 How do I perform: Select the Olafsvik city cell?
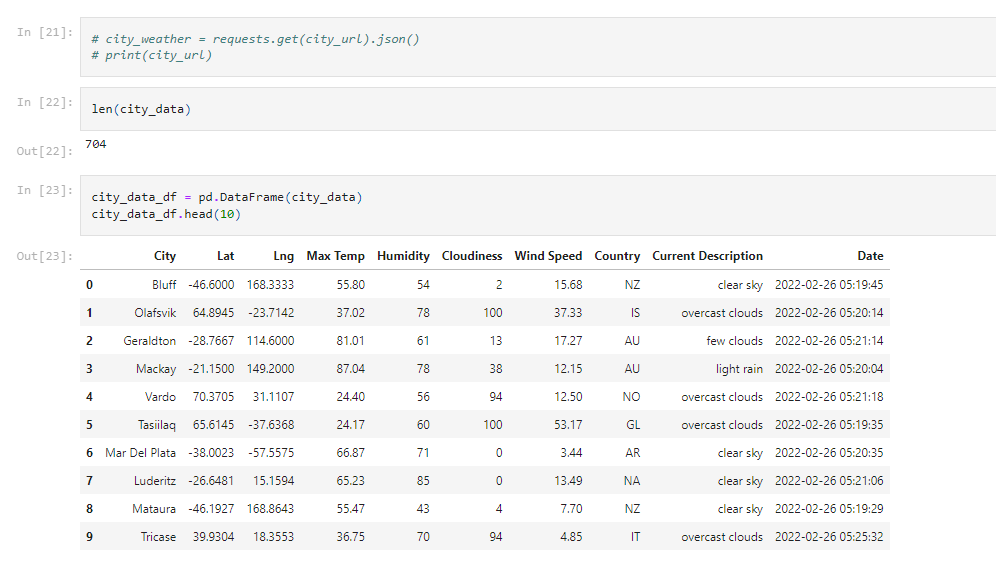[155, 313]
